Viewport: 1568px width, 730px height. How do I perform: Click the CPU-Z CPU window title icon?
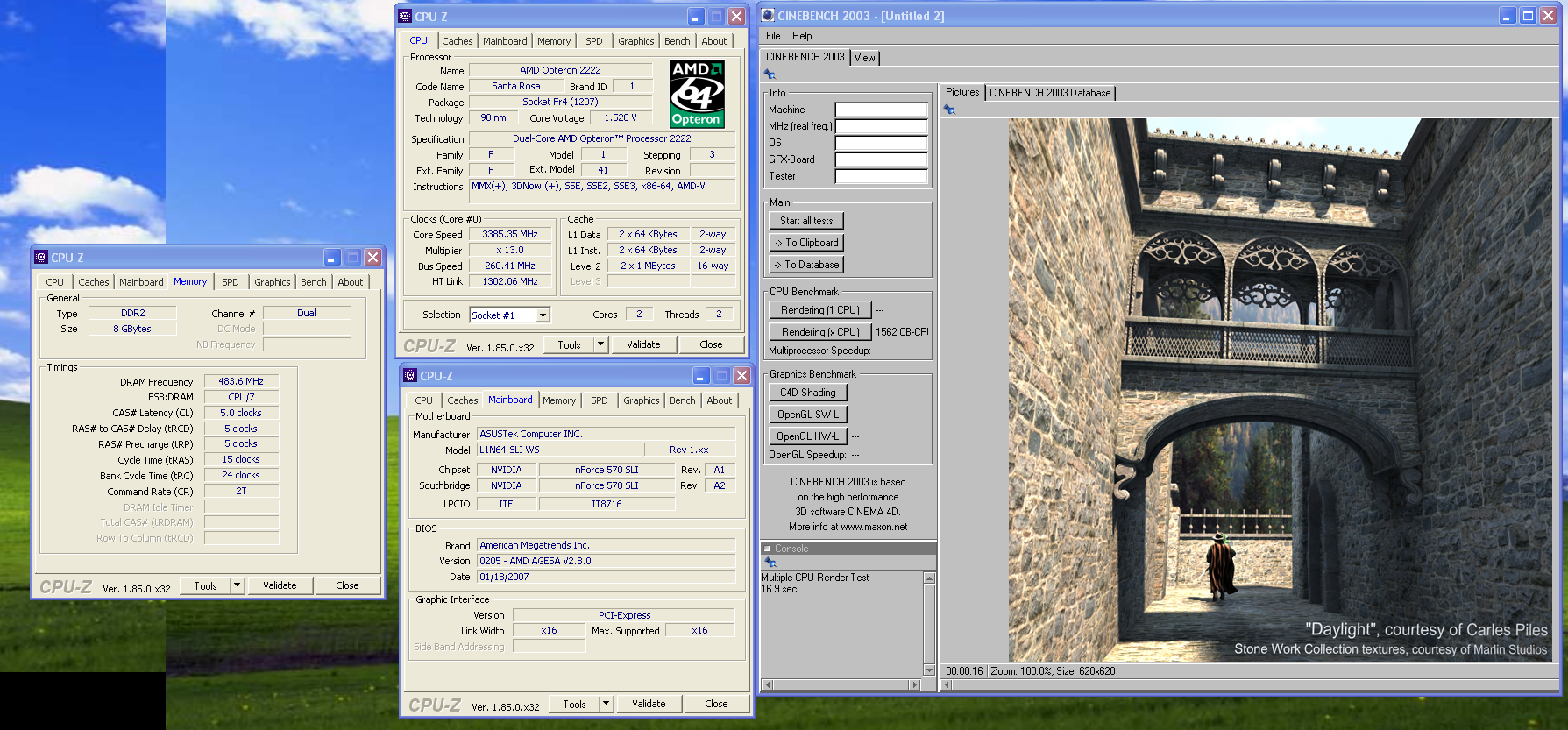click(405, 16)
